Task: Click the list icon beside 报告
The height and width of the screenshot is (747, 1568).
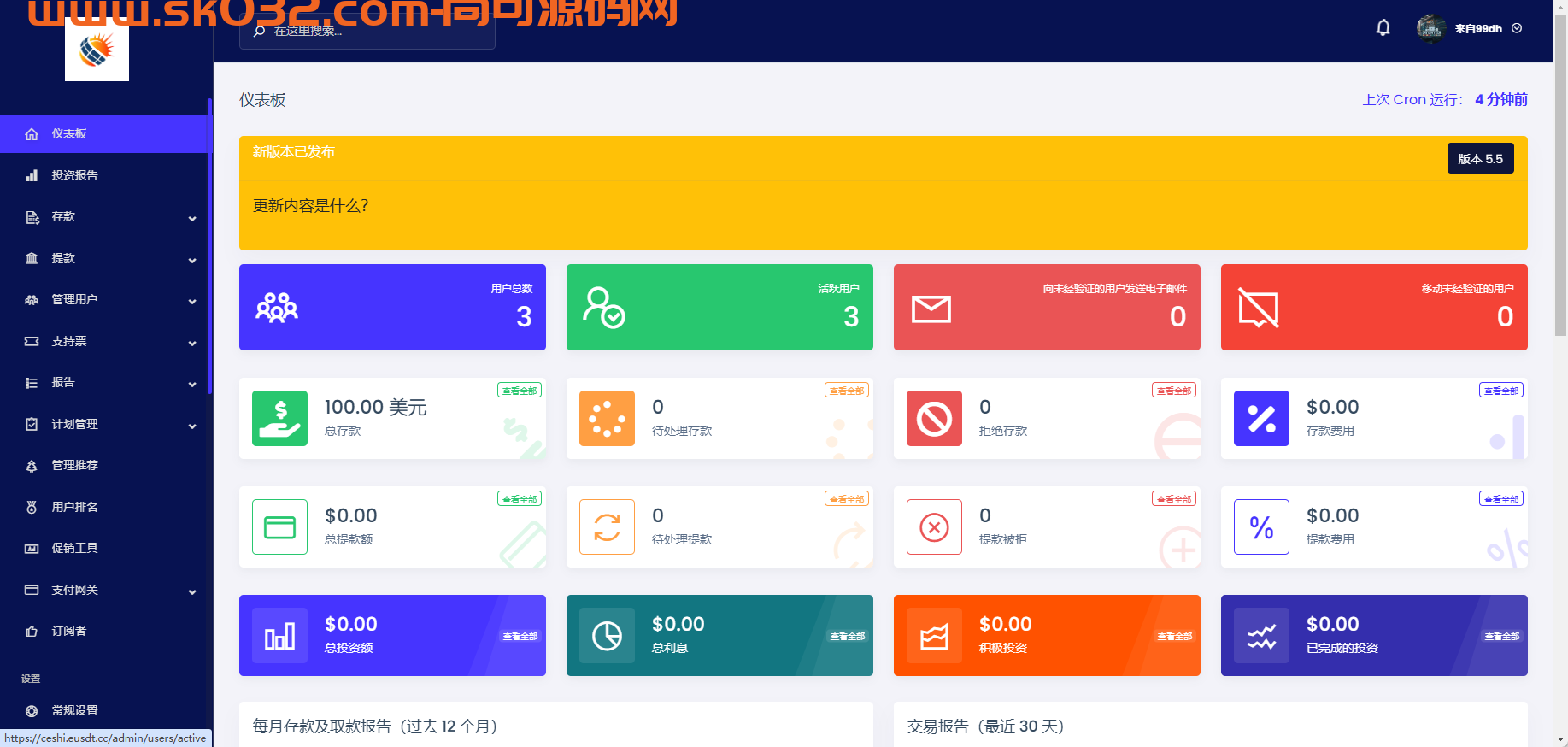Action: tap(32, 383)
